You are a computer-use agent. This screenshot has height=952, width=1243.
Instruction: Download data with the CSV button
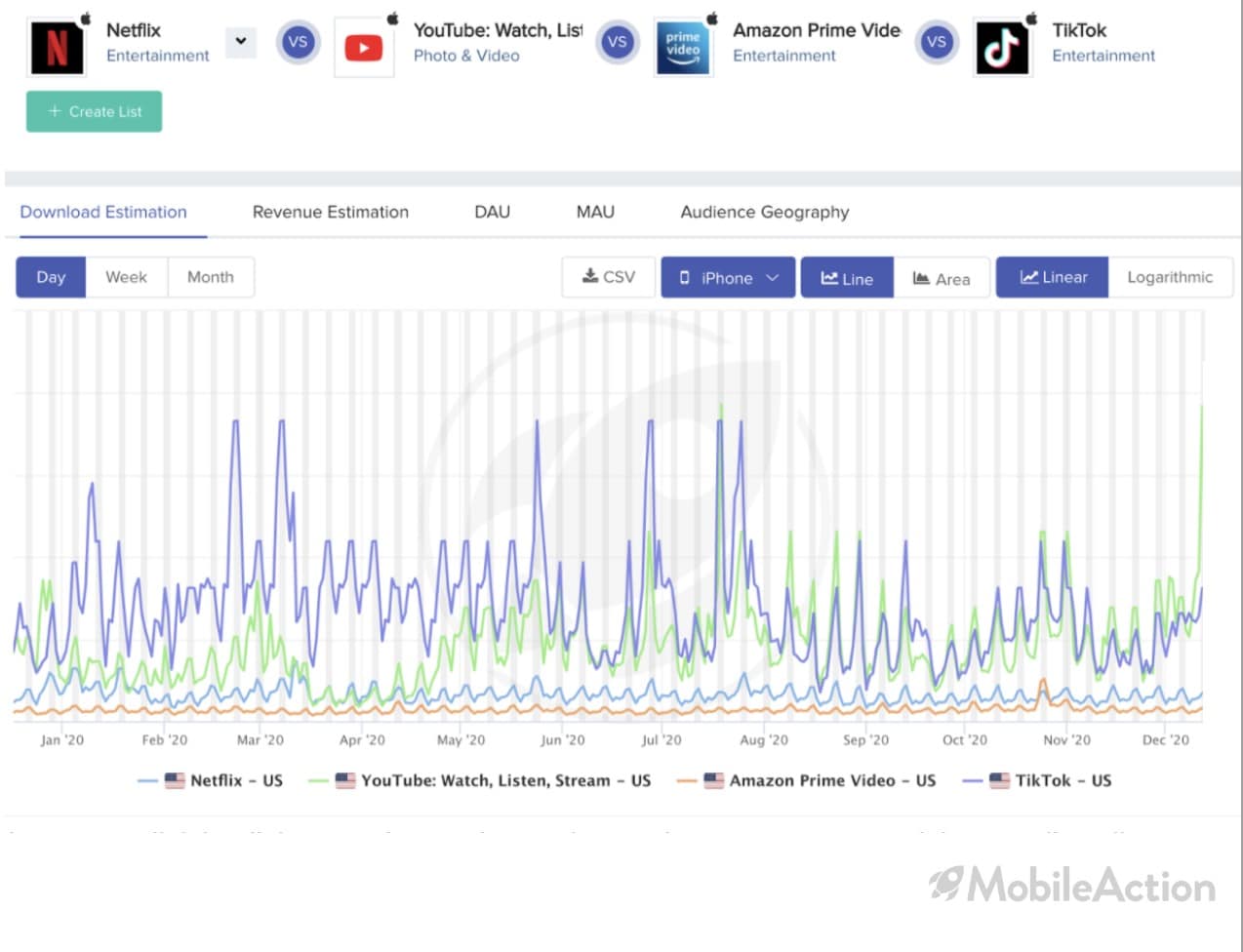point(608,277)
